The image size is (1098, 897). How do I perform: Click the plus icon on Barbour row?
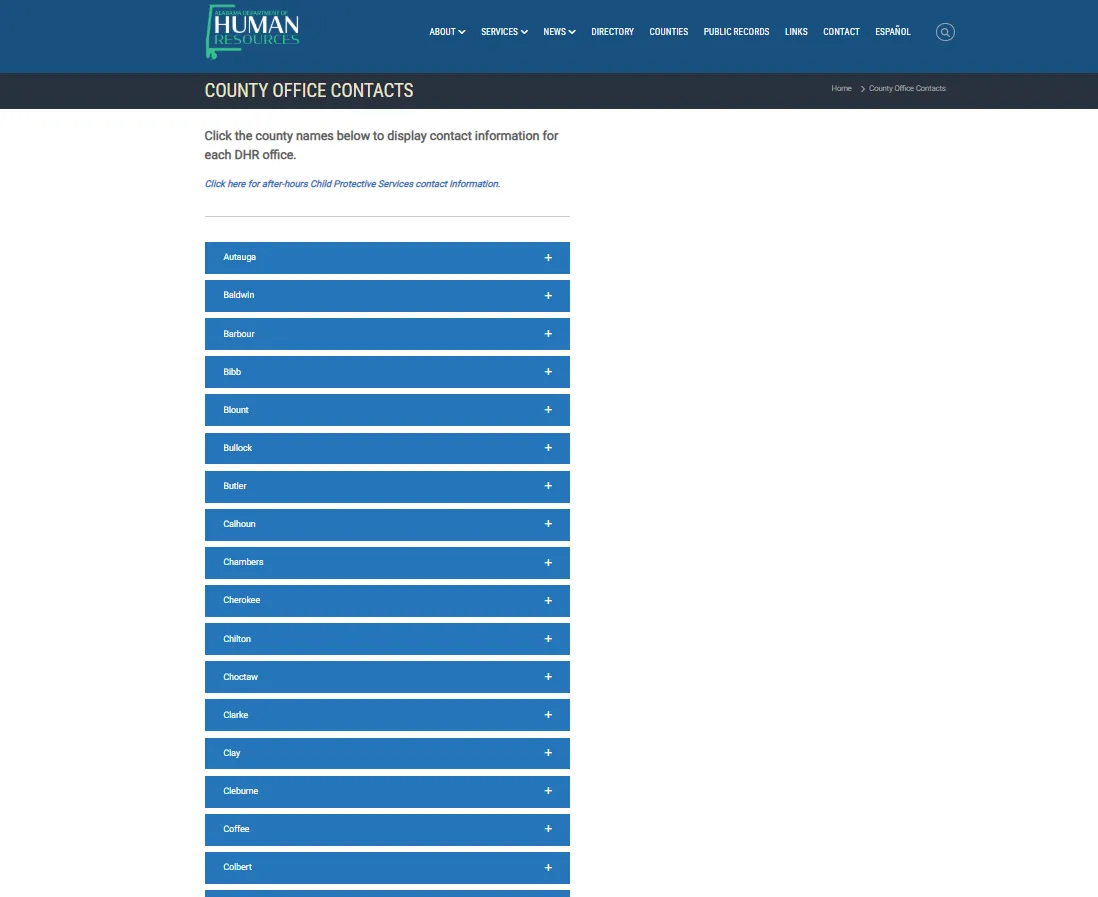548,334
